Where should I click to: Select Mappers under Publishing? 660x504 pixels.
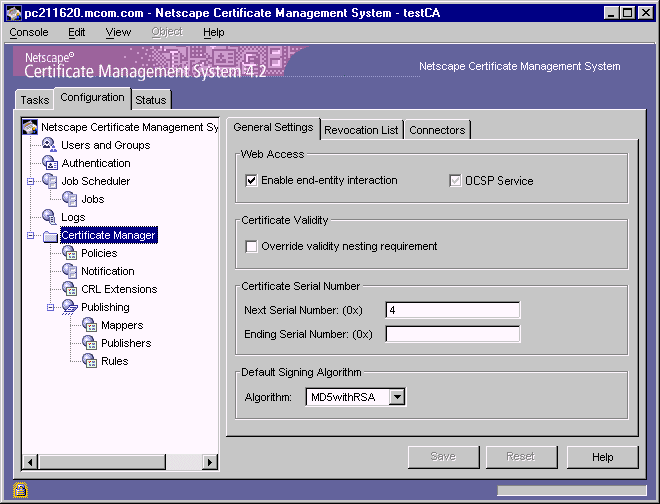122,325
